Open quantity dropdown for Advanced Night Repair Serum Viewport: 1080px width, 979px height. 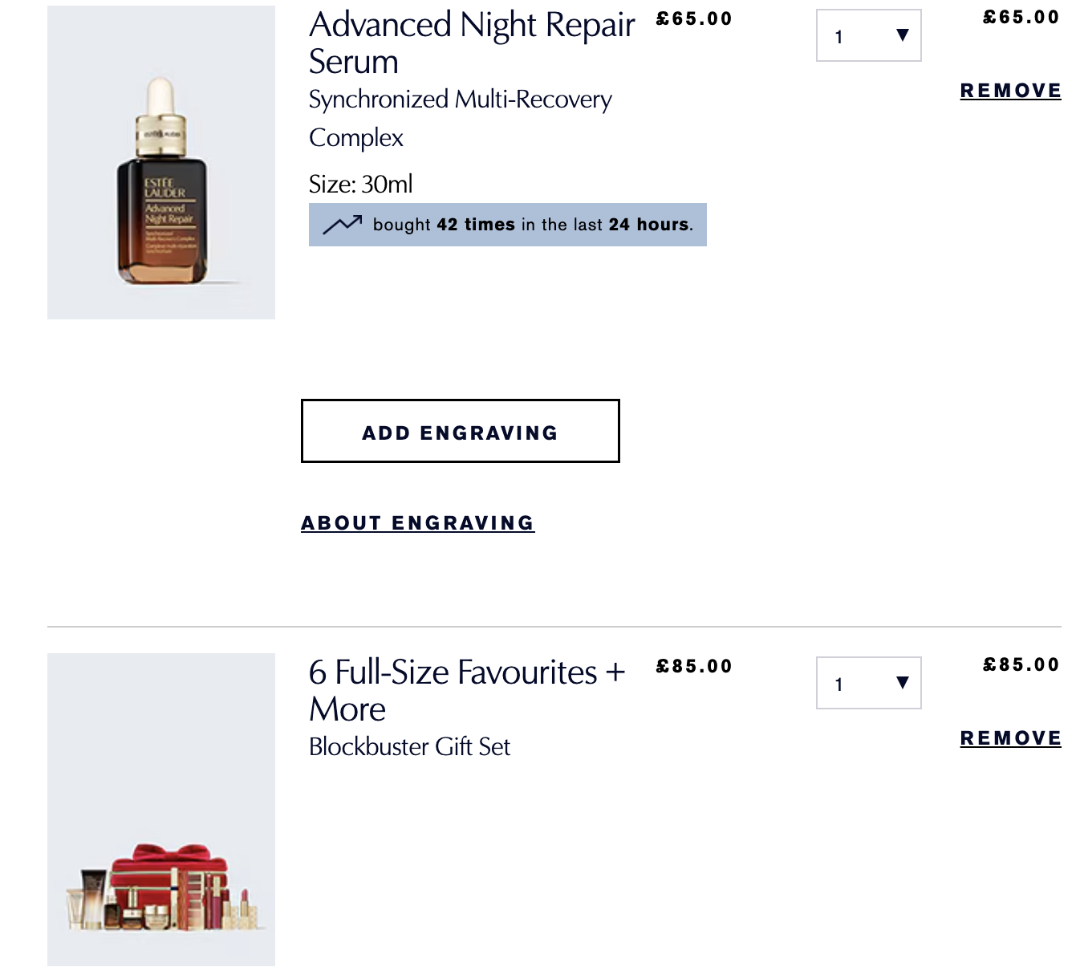[868, 36]
